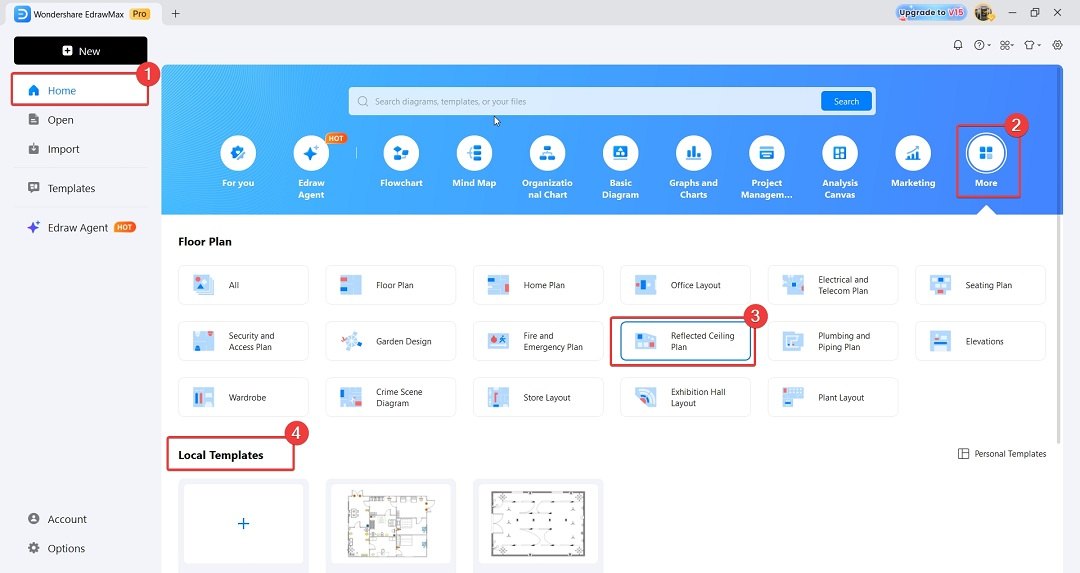Click the Upgrade to V15 button
The height and width of the screenshot is (573, 1080).
(x=931, y=12)
